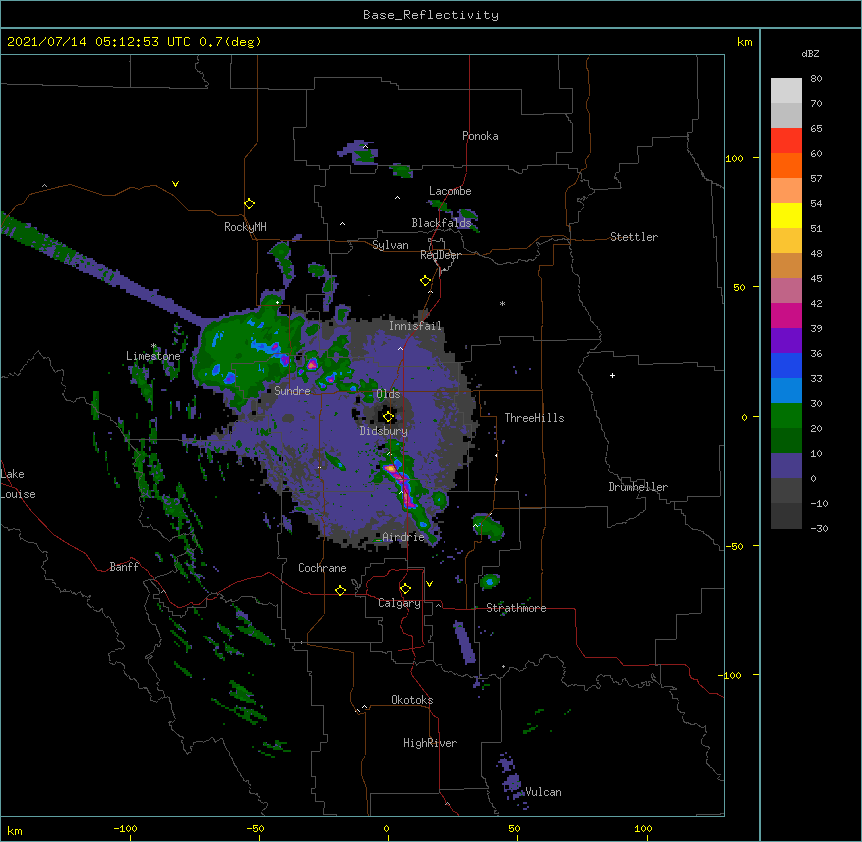Click the yellow V marker north of RockyMH
Viewport: 862px width, 842px height.
(x=175, y=184)
